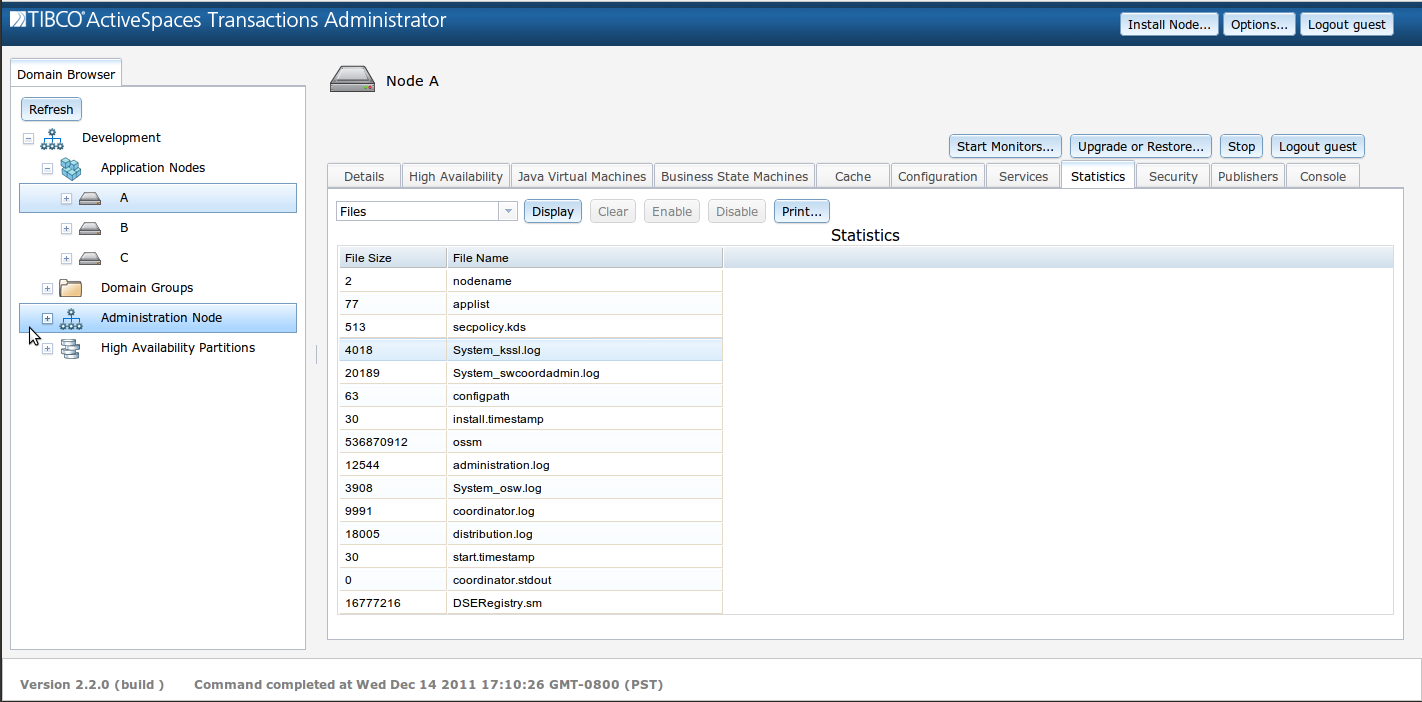Expand the Domain Groups branch
Viewport: 1422px width, 702px height.
tap(47, 288)
